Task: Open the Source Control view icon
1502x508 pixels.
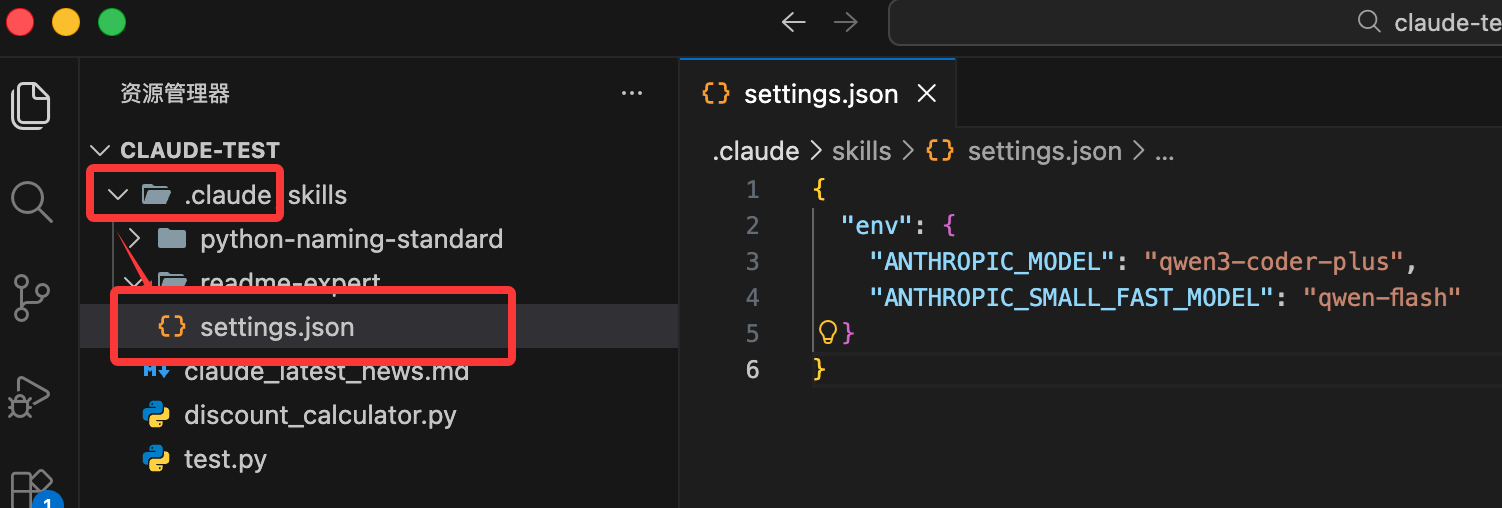Action: pos(31,298)
